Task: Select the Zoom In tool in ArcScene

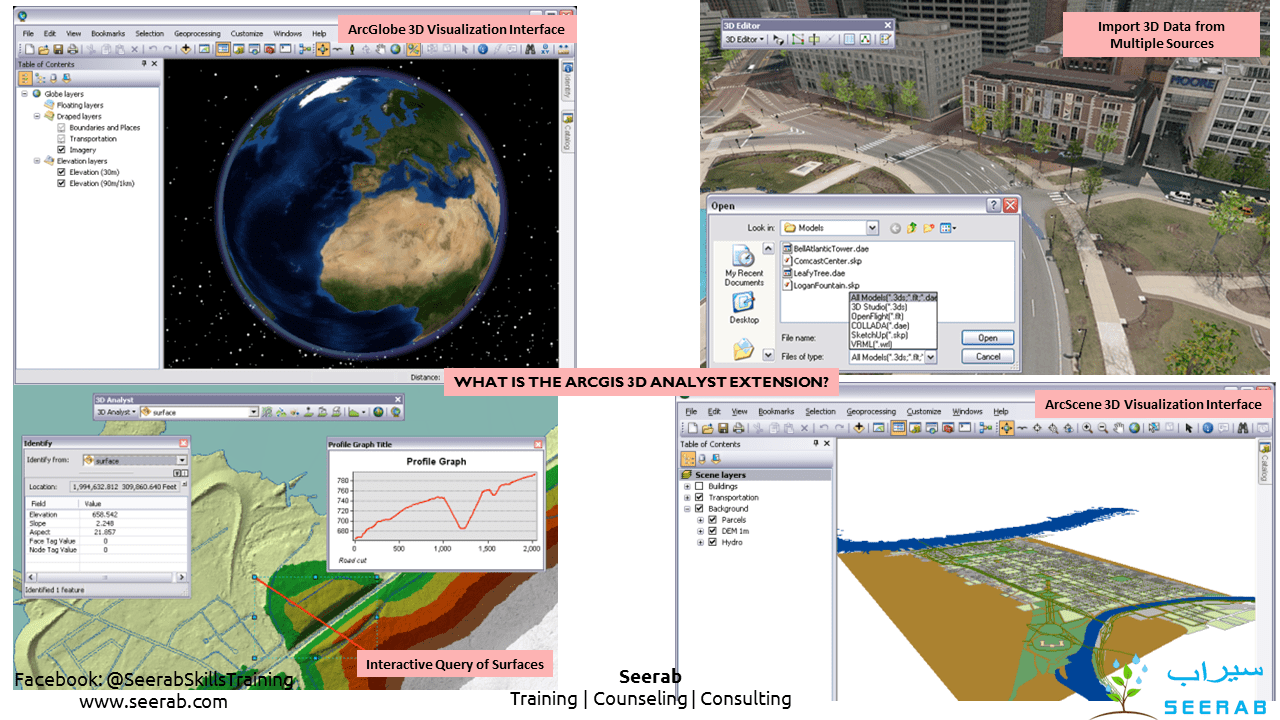Action: tap(1087, 428)
